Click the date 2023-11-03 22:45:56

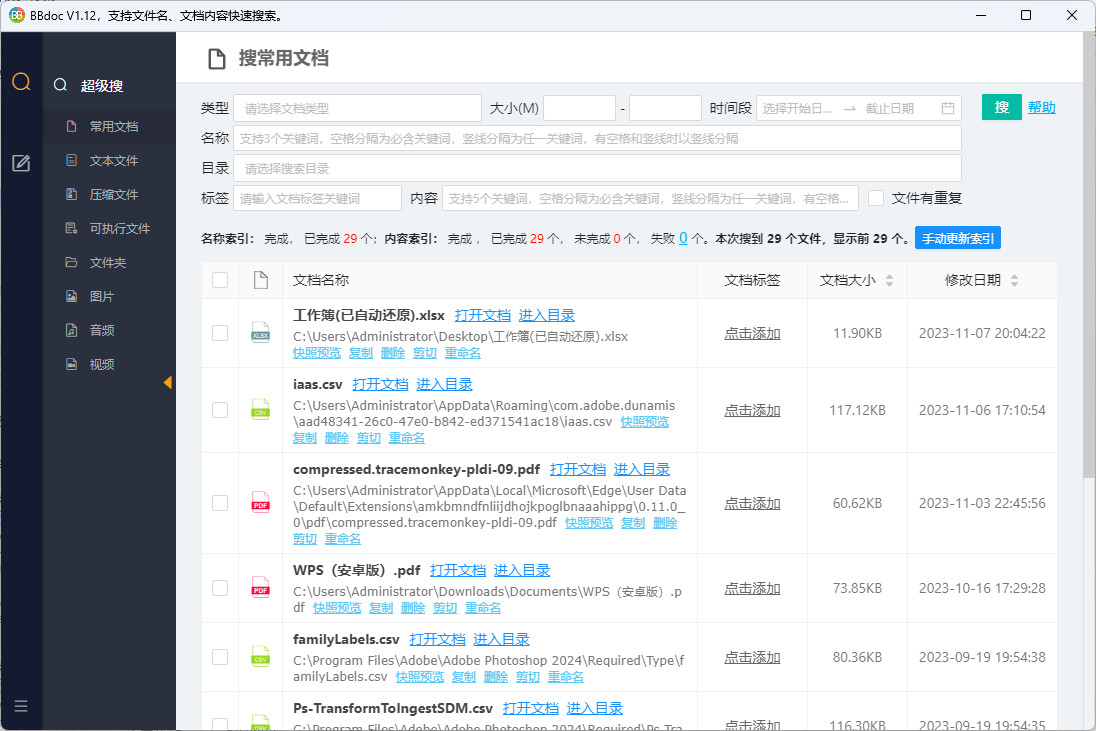tap(982, 503)
